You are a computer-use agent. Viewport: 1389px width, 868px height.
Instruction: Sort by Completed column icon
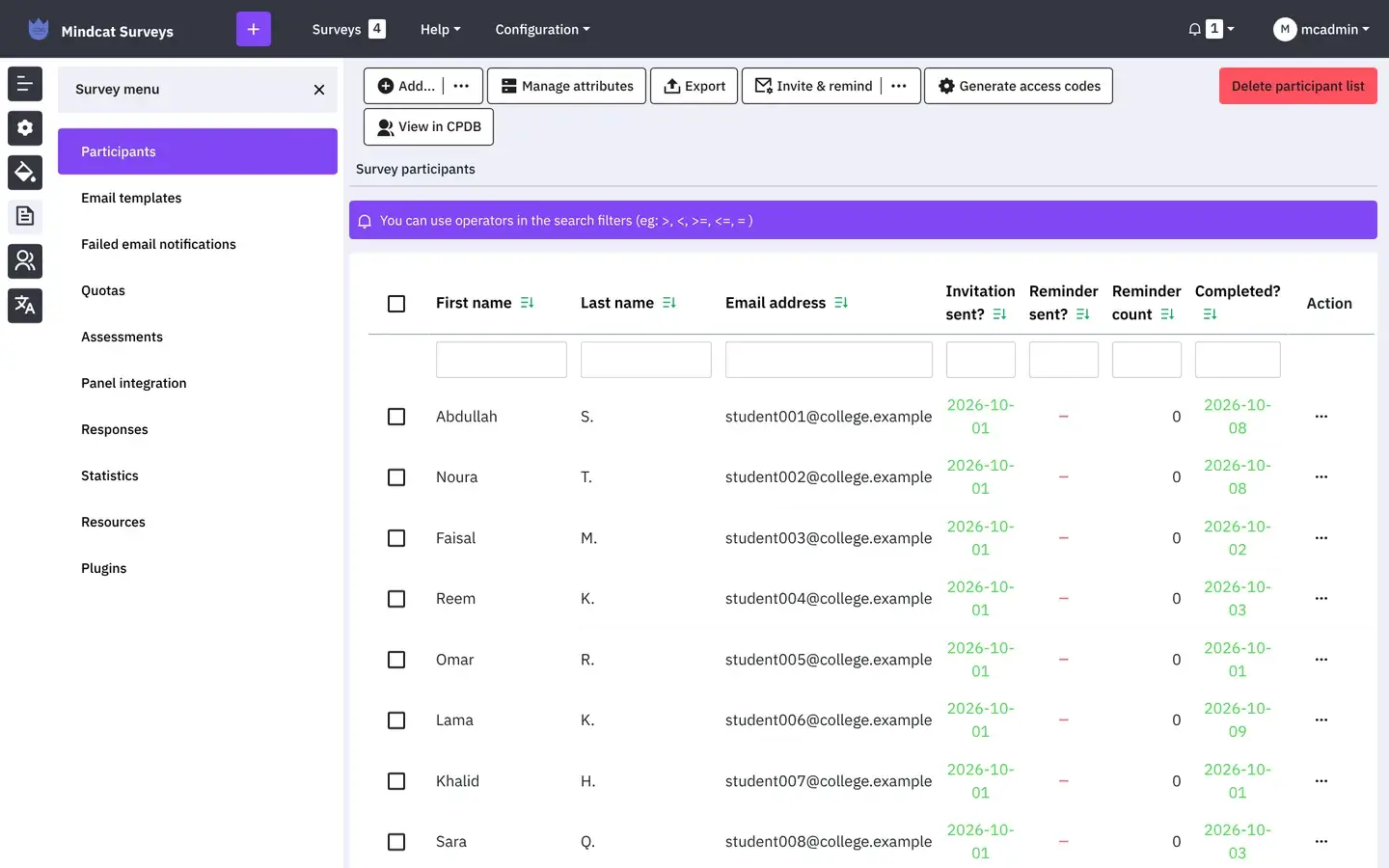(1210, 314)
